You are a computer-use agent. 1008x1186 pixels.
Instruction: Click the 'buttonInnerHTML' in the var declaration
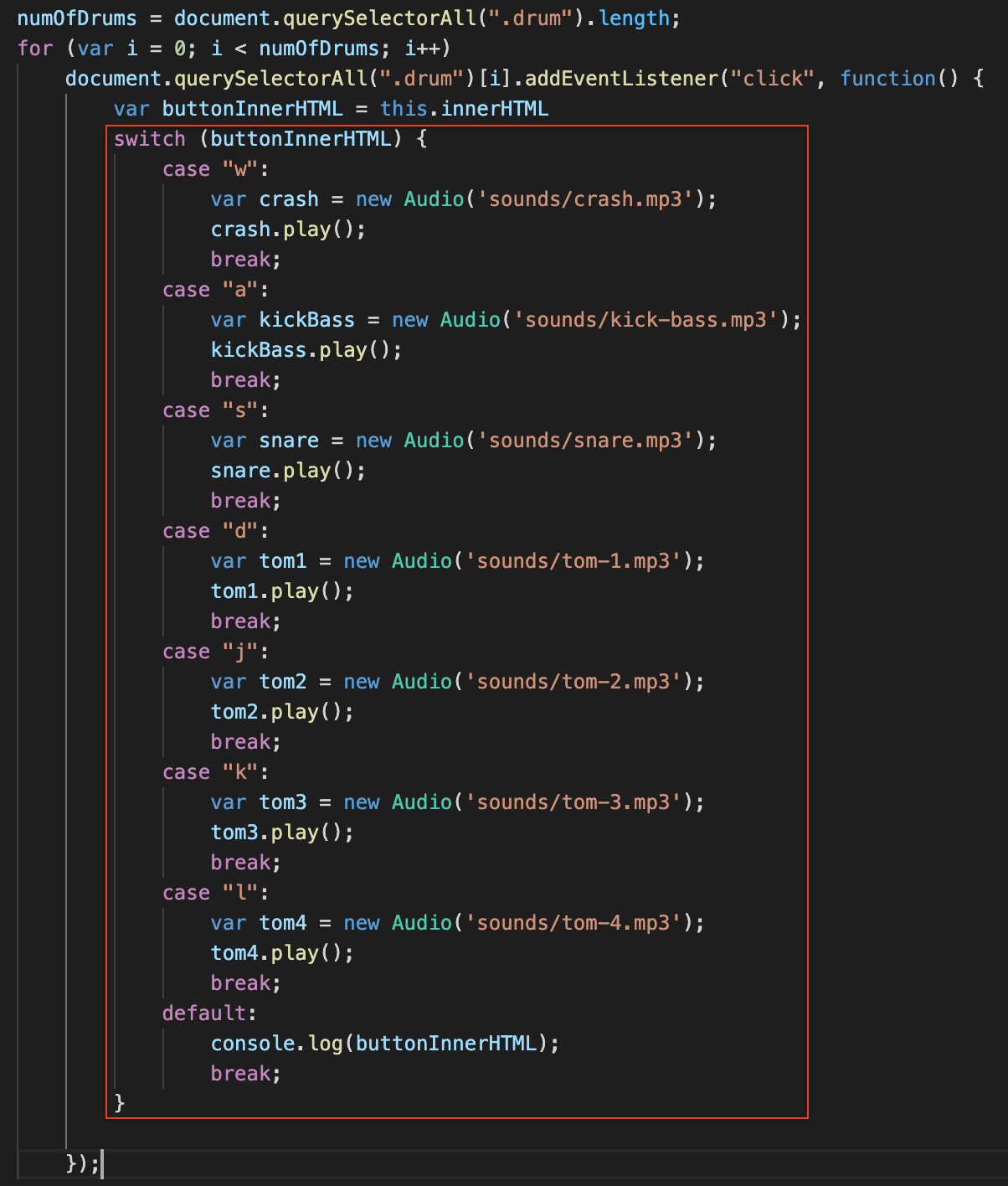pyautogui.click(x=252, y=109)
